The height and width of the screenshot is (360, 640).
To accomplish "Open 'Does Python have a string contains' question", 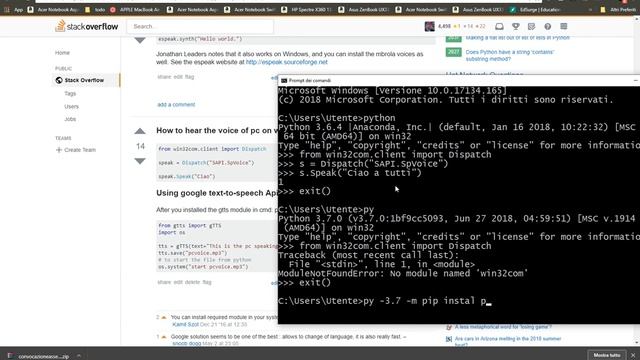I will 510,56.
